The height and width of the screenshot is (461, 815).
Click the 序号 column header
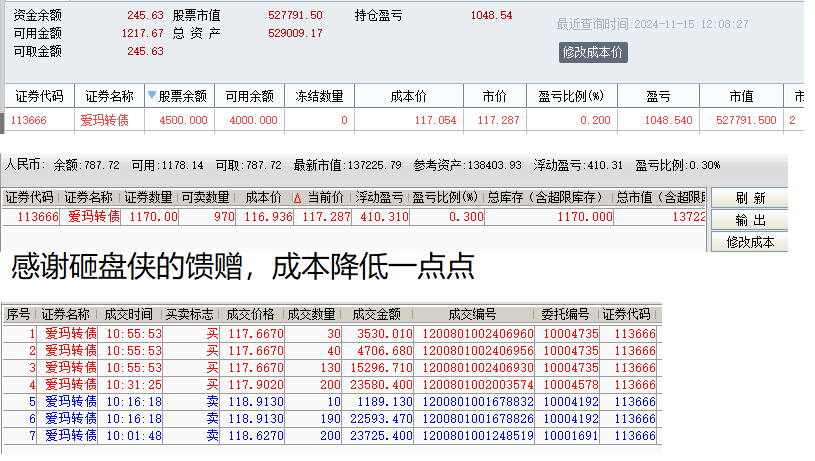18,315
